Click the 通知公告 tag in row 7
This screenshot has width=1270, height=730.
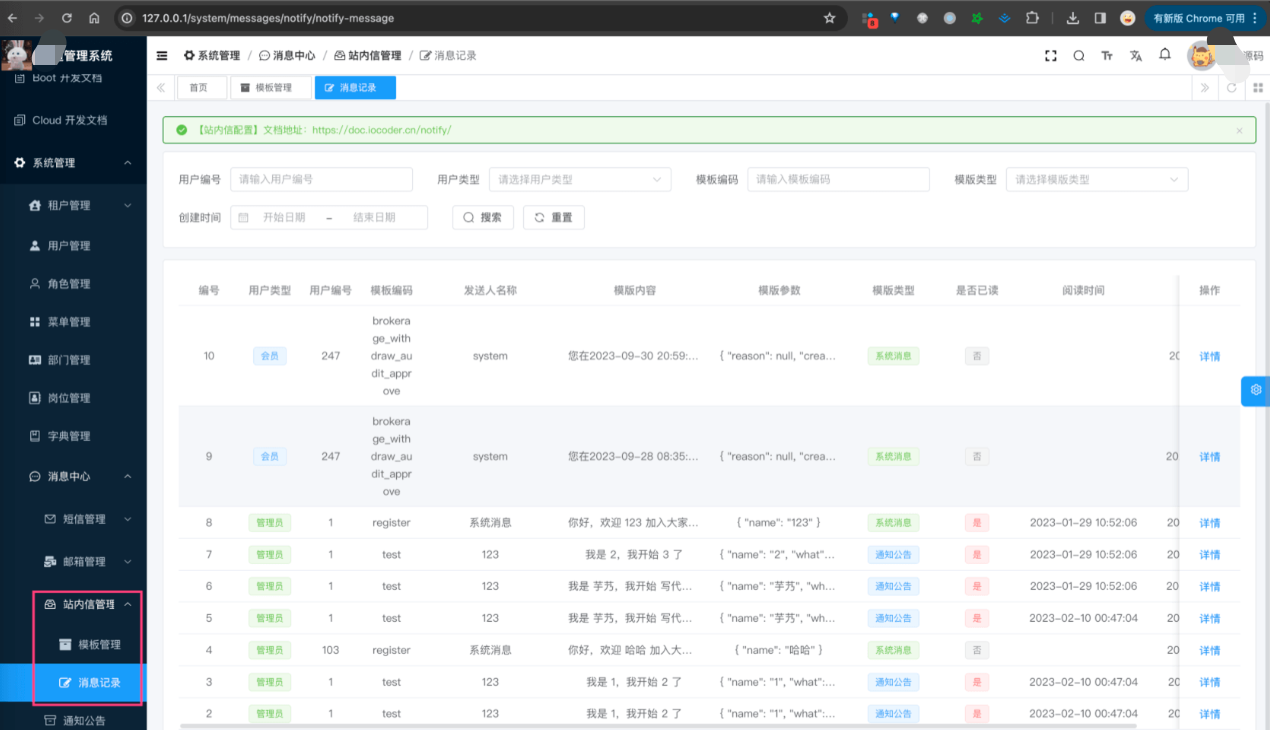pos(894,555)
